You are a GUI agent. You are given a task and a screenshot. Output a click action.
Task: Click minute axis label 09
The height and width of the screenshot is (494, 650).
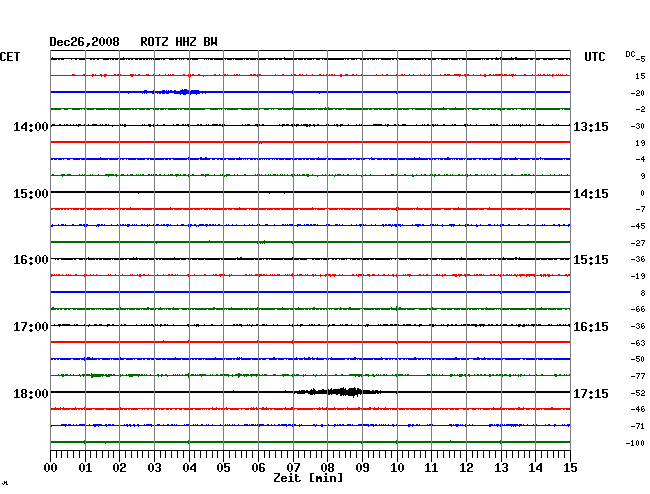362,468
